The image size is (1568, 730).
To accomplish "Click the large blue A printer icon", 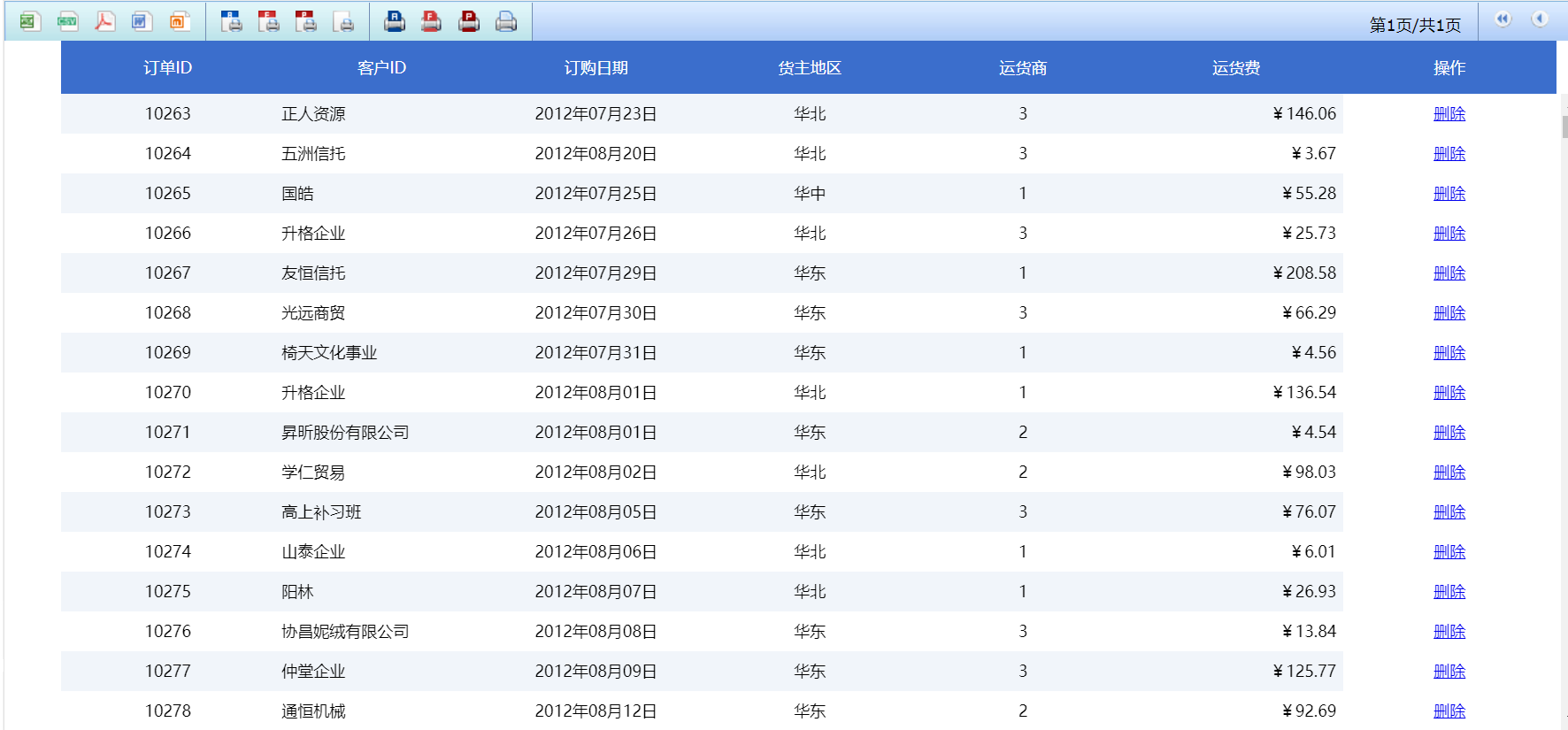I will coord(395,21).
